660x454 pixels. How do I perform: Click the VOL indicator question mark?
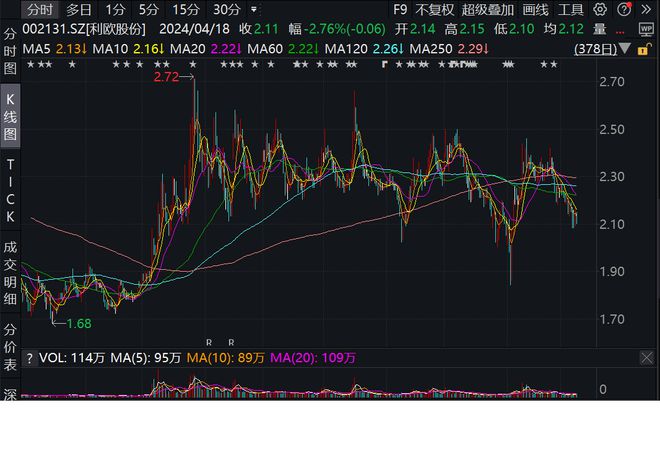point(30,358)
